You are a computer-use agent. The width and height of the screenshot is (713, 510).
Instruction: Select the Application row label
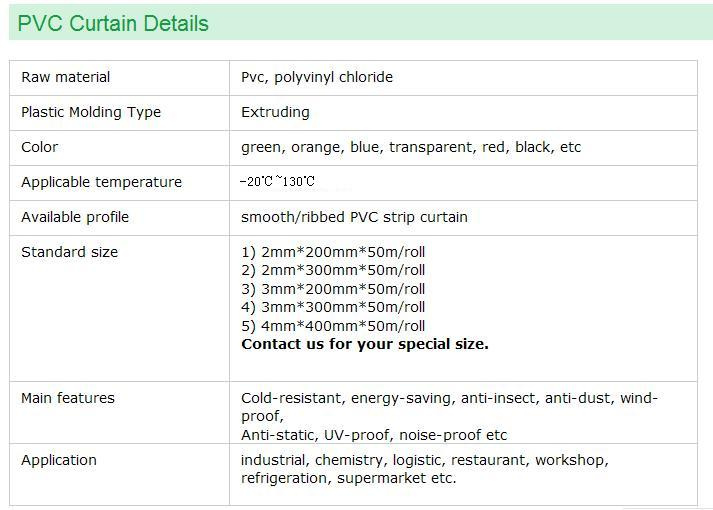point(59,460)
